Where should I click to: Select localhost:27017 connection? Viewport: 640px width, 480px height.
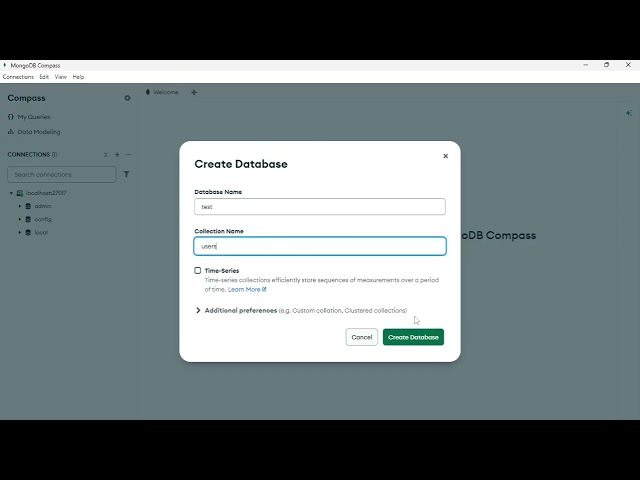46,193
